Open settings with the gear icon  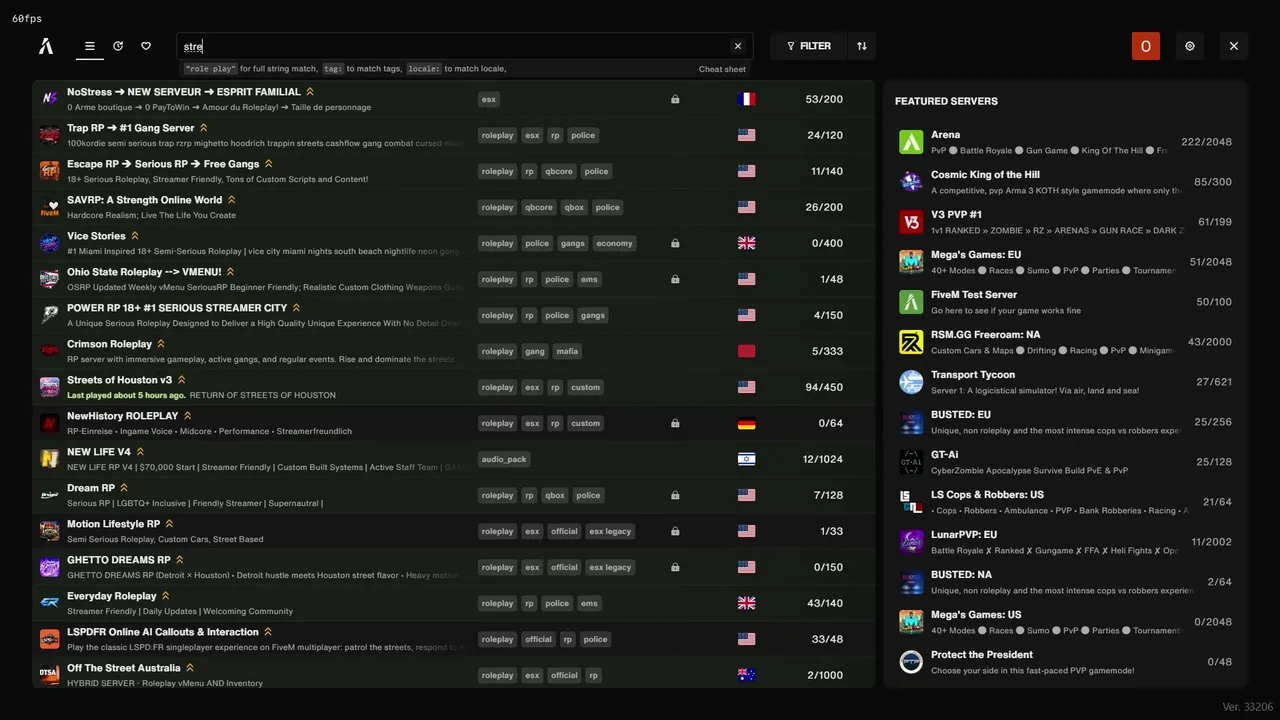1190,46
